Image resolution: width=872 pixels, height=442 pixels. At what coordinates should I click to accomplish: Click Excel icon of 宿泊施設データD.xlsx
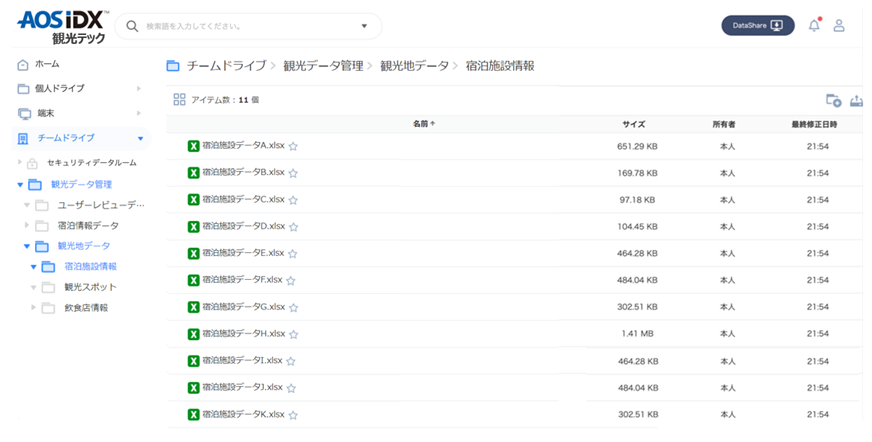(x=193, y=227)
